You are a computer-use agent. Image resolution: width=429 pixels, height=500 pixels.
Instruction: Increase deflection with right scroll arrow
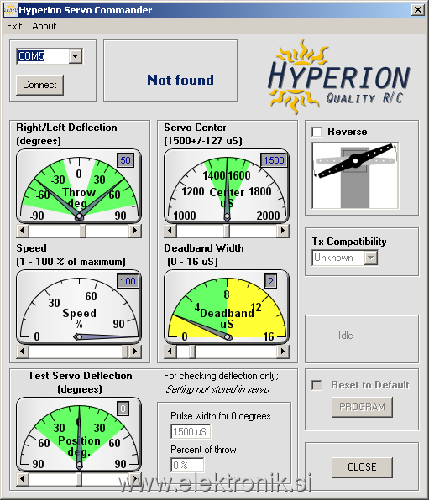[x=135, y=230]
